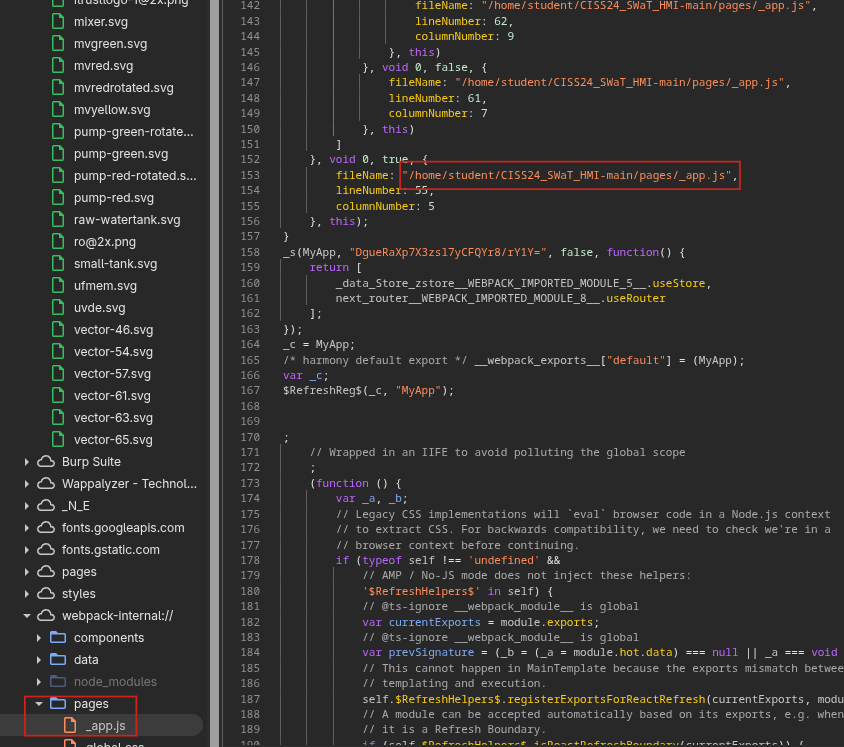This screenshot has width=844, height=747.
Task: Select vector-54.svg file icon
Action: click(58, 351)
